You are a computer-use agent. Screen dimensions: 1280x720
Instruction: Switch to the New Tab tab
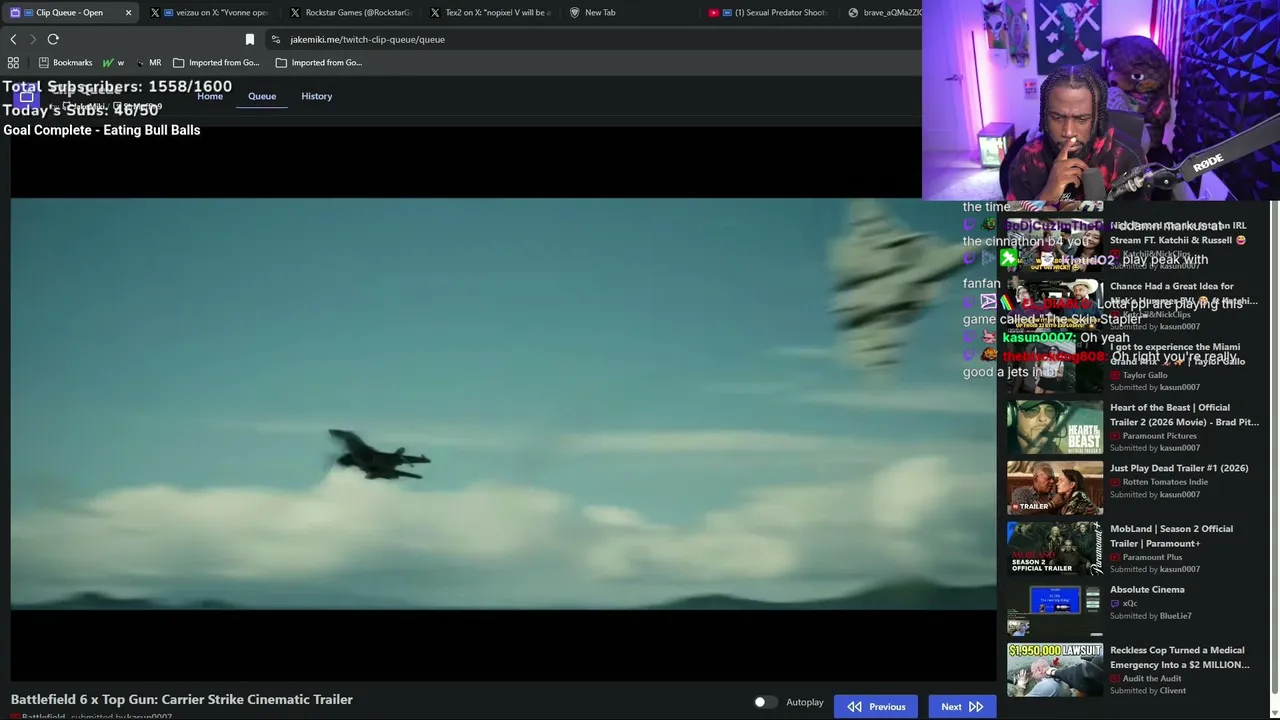[630, 13]
